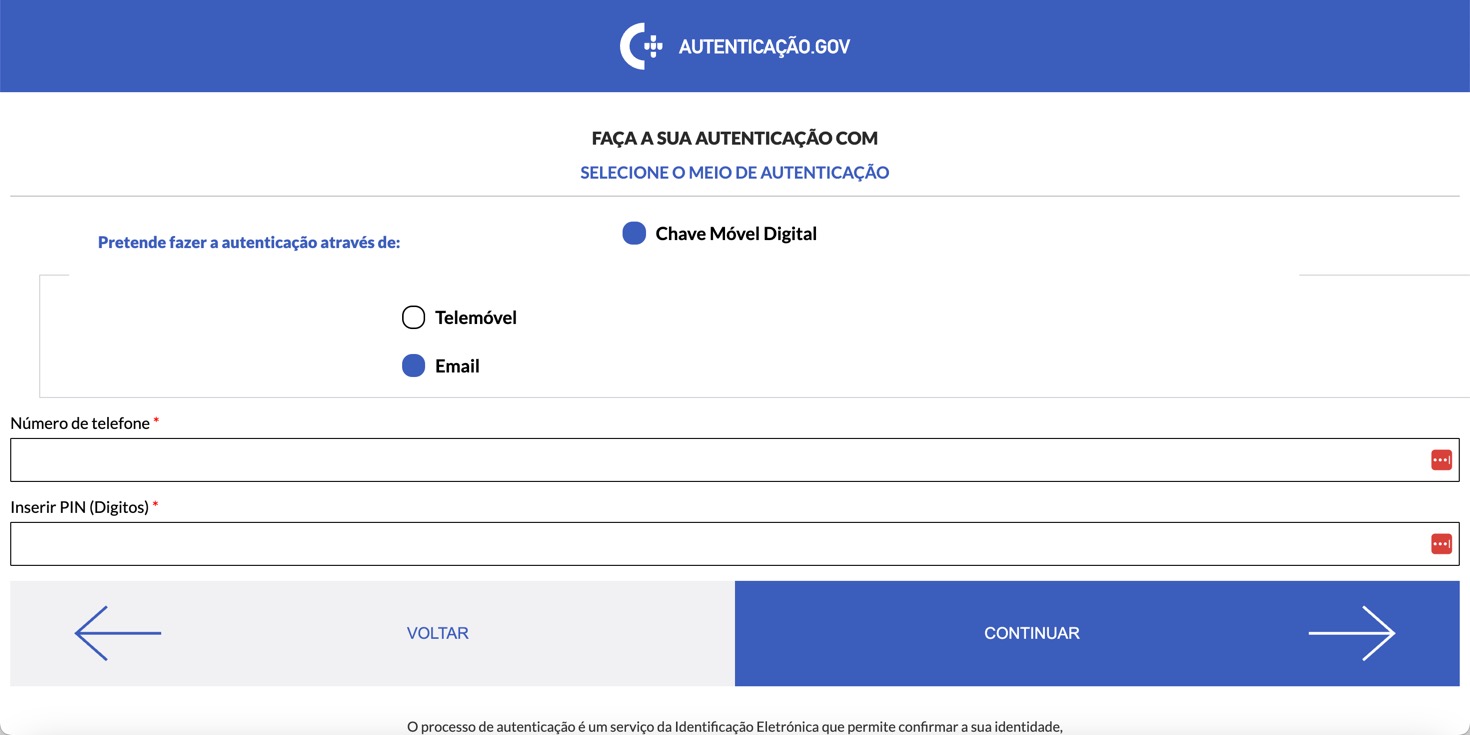Click the Inserir PIN (Digitos) label
The width and height of the screenshot is (1470, 735).
[80, 507]
